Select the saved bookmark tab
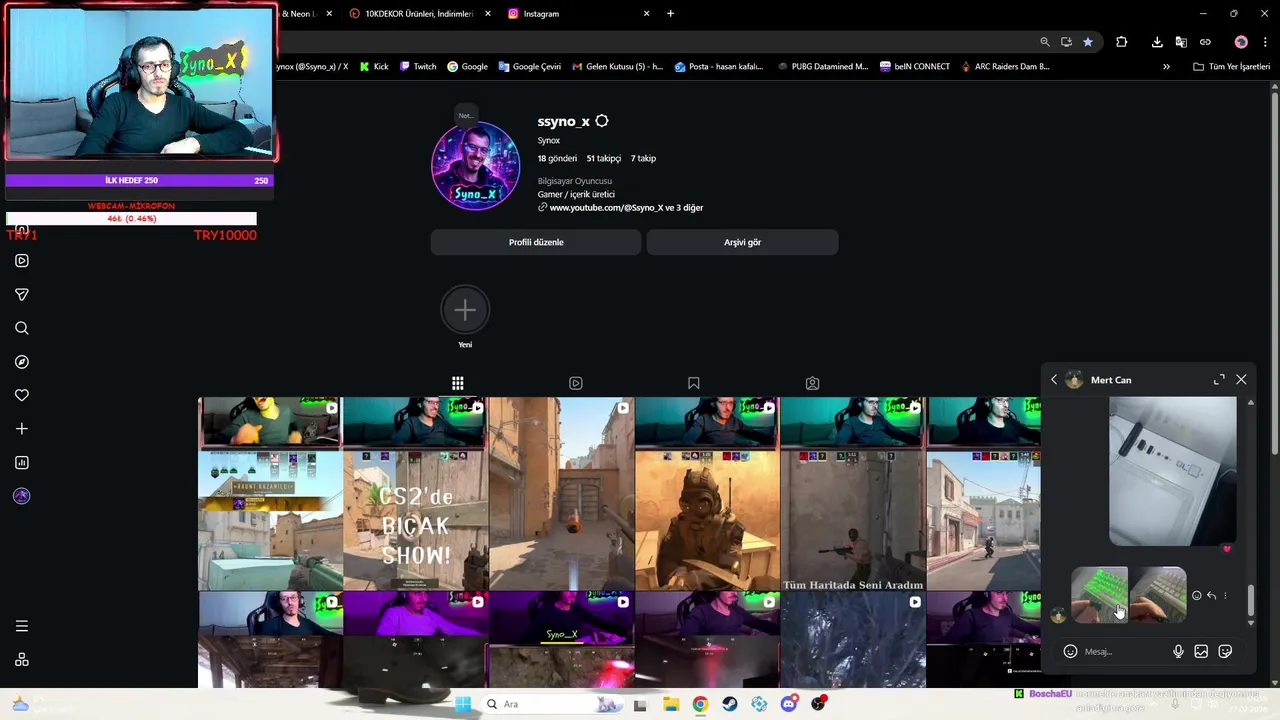 click(694, 383)
